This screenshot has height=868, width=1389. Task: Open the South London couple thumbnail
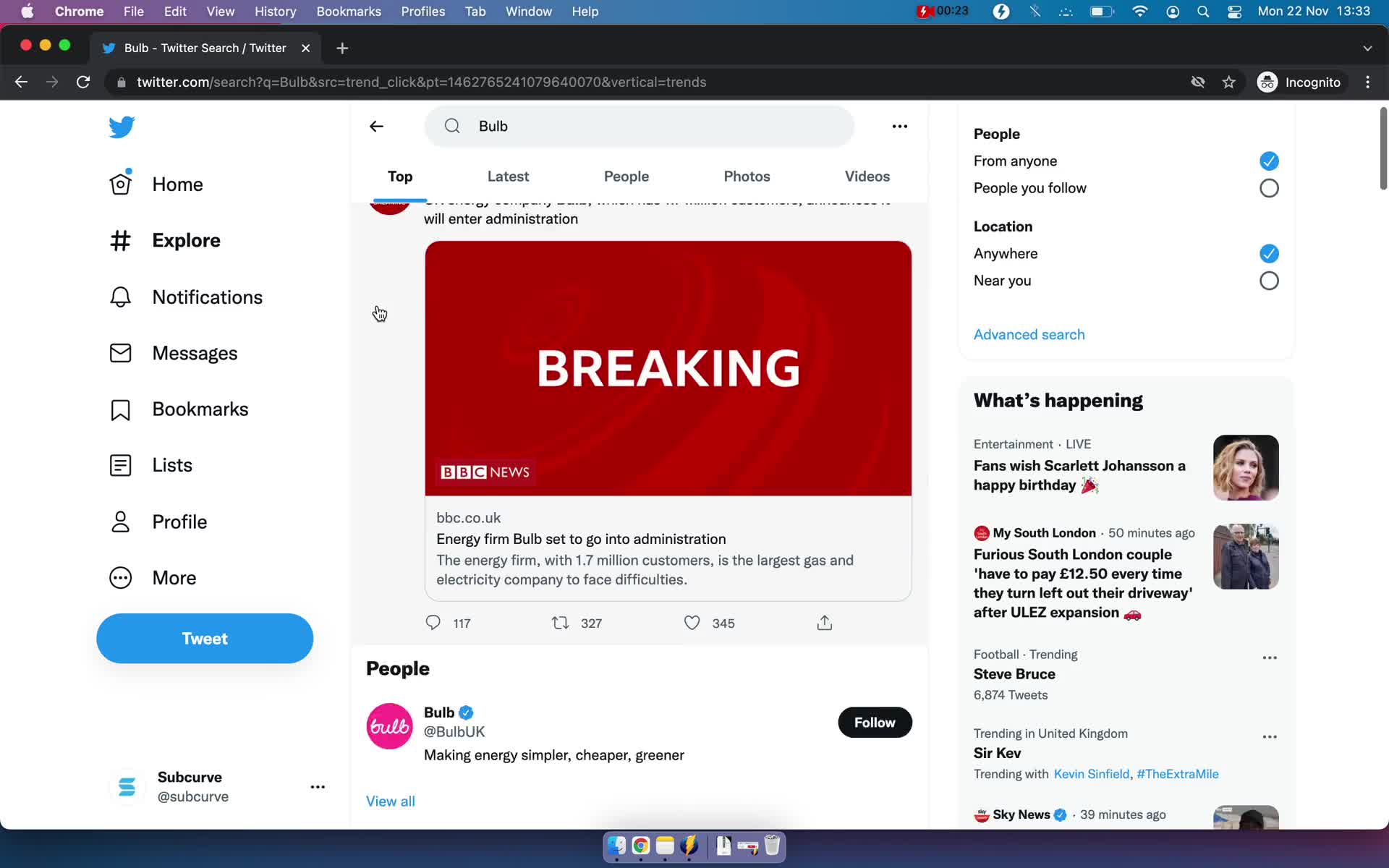pyautogui.click(x=1246, y=556)
